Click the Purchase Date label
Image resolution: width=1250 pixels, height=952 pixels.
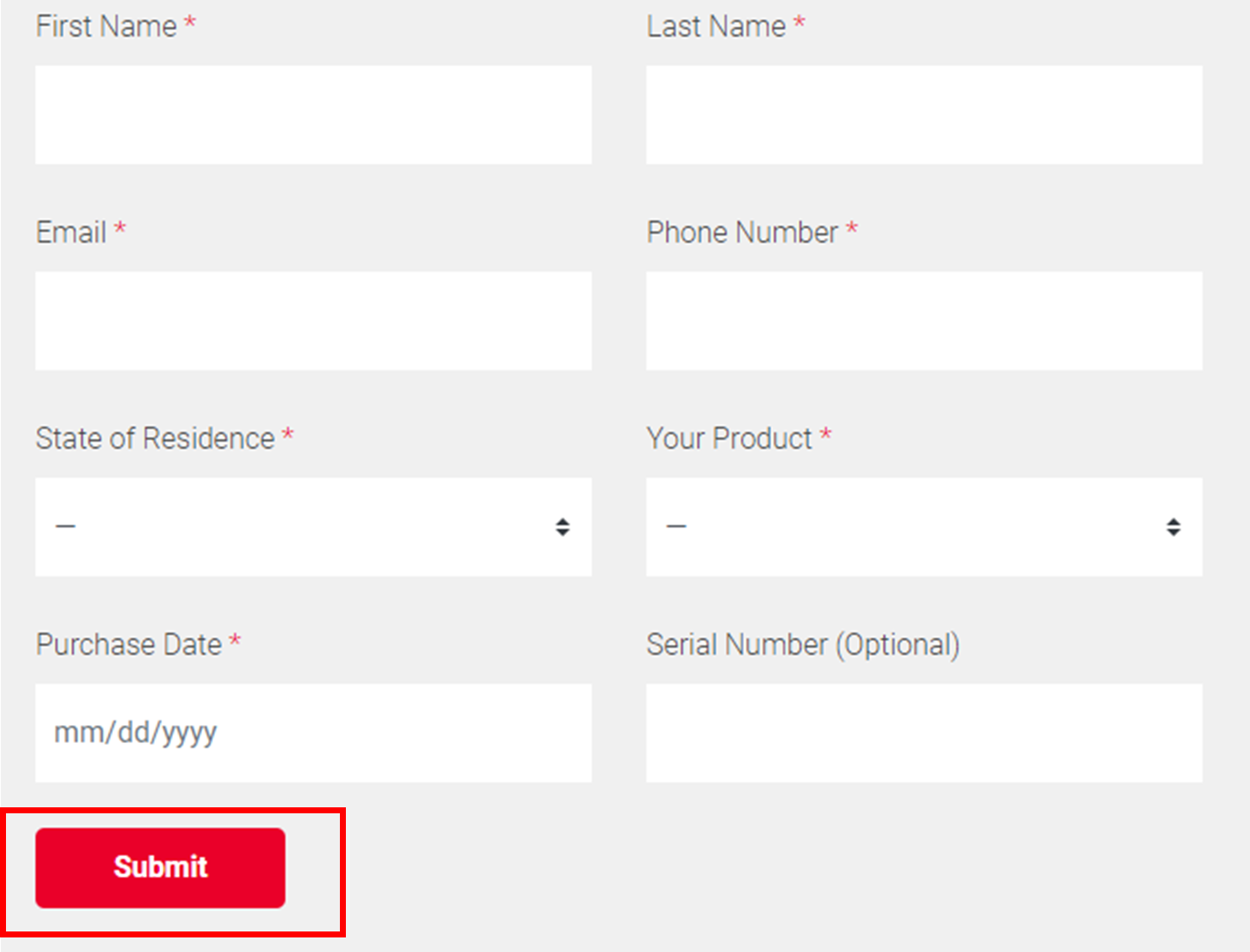click(x=128, y=645)
